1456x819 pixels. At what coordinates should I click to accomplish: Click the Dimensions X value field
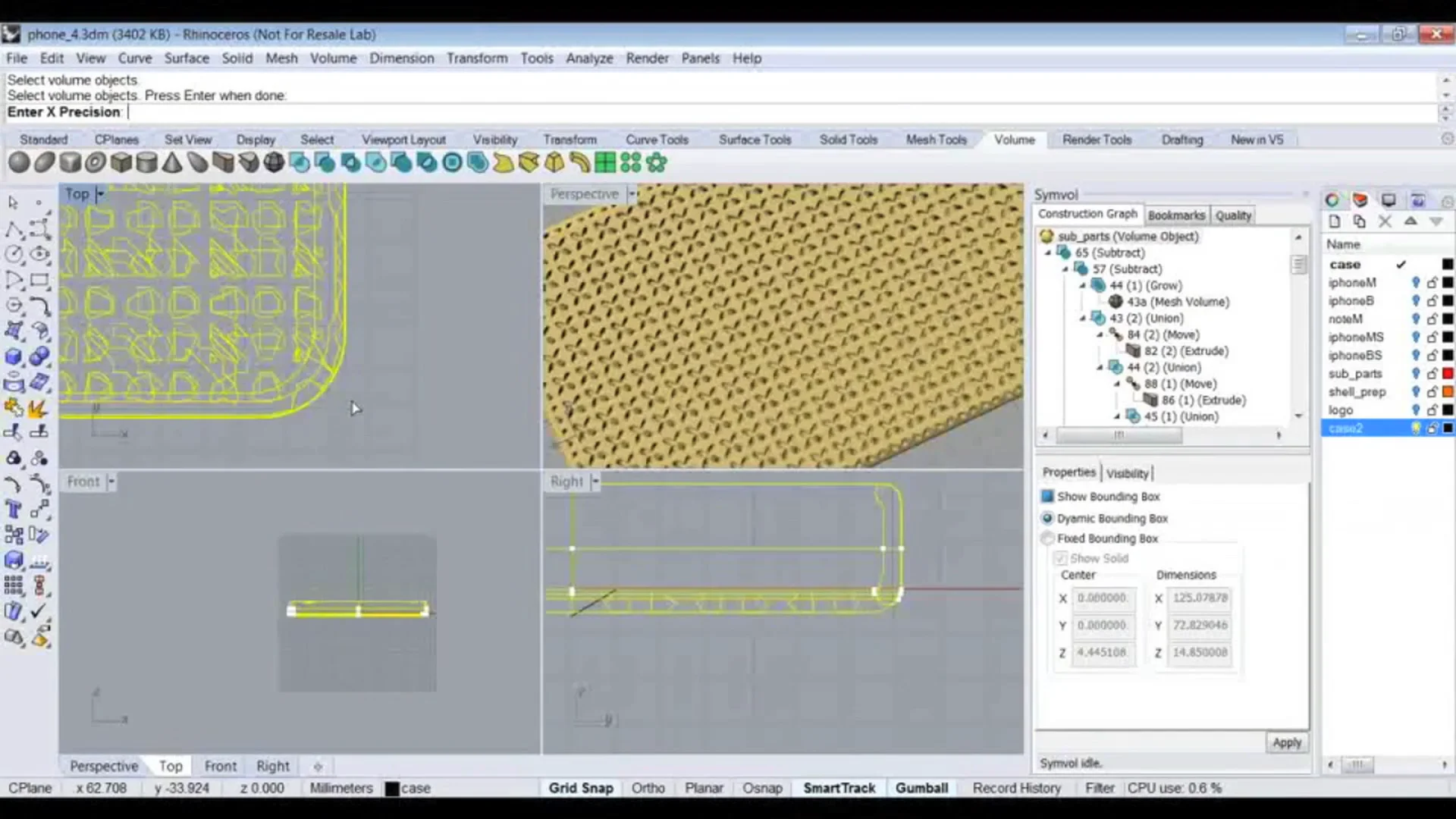(1199, 598)
